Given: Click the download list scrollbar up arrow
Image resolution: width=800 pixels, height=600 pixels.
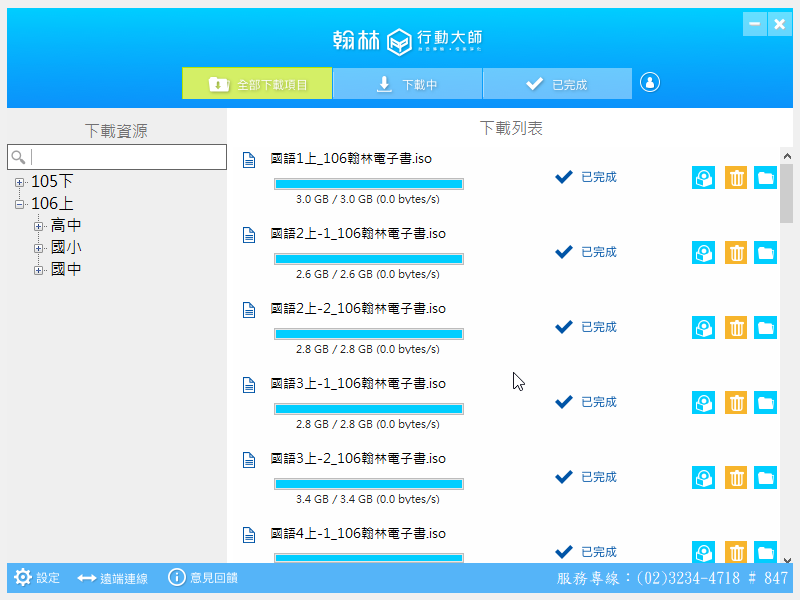Looking at the screenshot, I should pyautogui.click(x=787, y=156).
